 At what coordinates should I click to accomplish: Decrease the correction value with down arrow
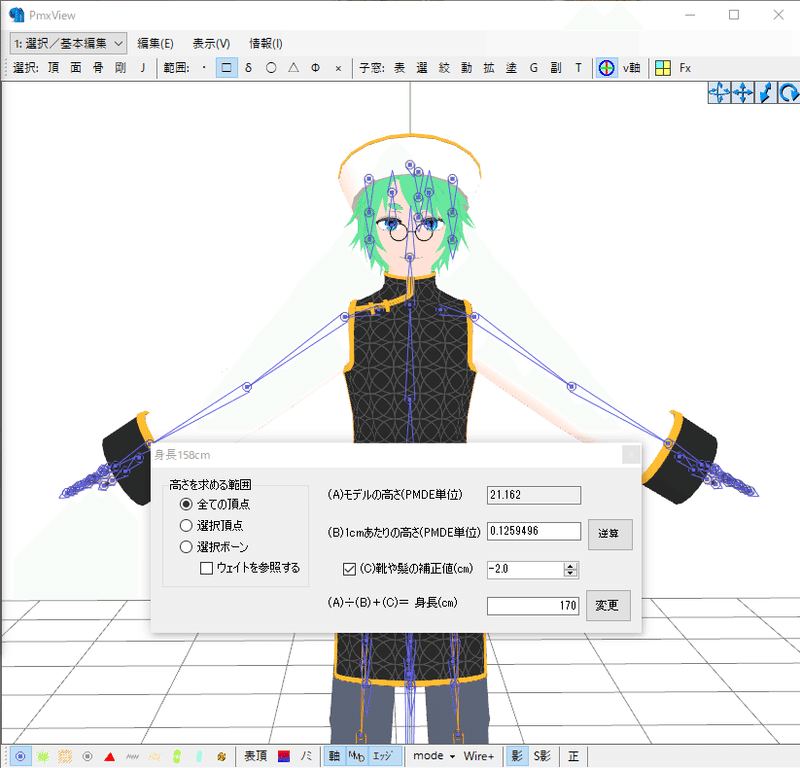[571, 574]
